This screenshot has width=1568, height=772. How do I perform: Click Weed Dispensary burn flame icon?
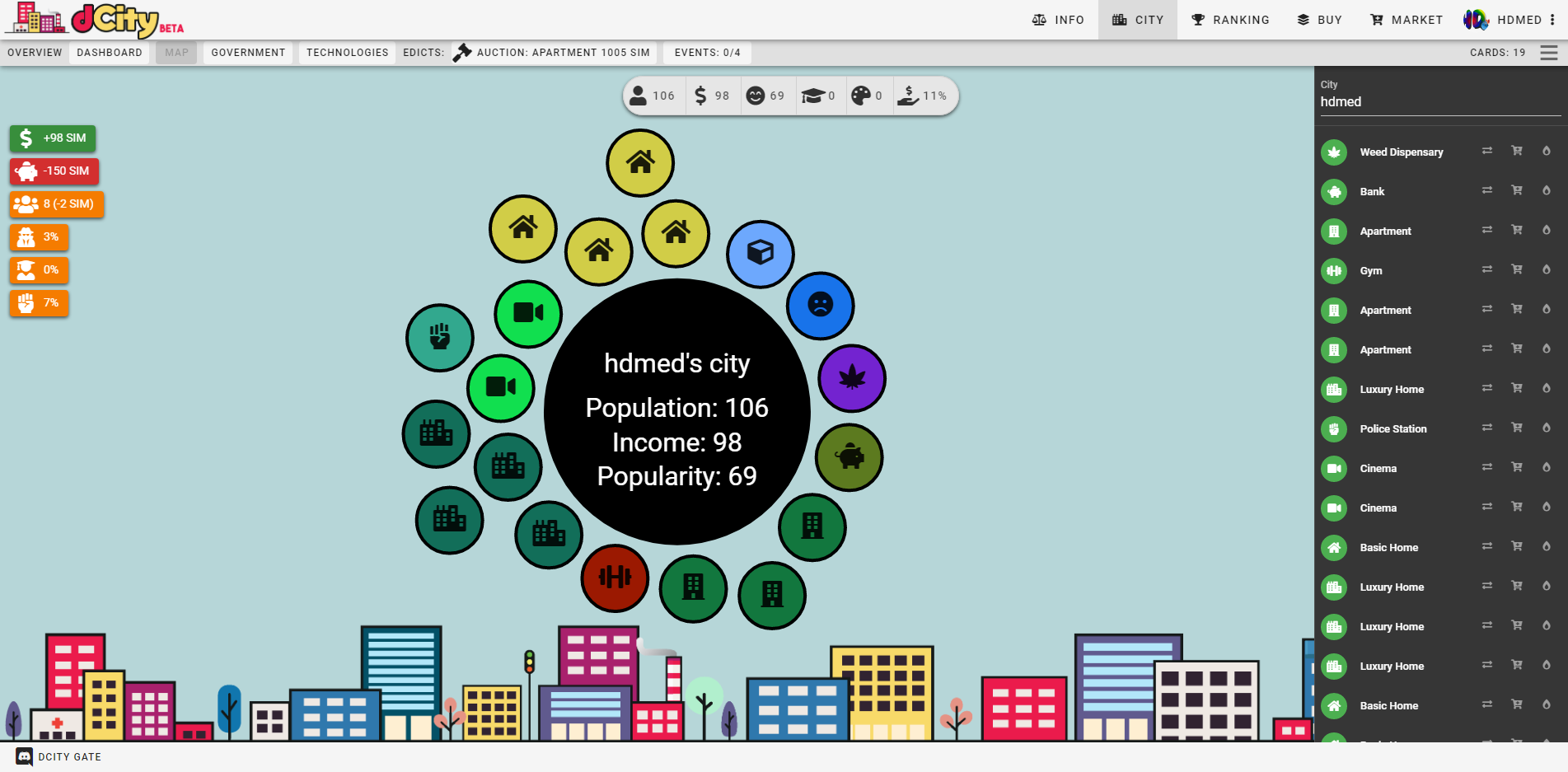tap(1547, 151)
